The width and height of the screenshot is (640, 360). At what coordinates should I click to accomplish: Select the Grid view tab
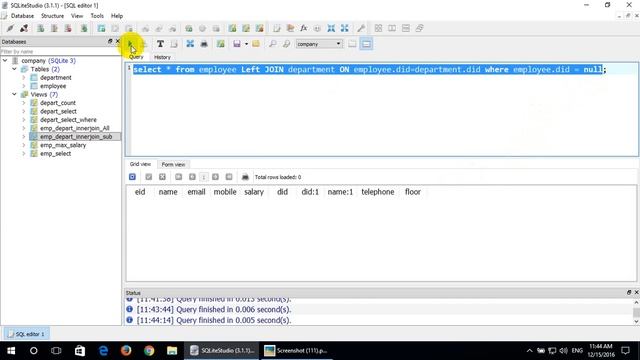tap(140, 164)
